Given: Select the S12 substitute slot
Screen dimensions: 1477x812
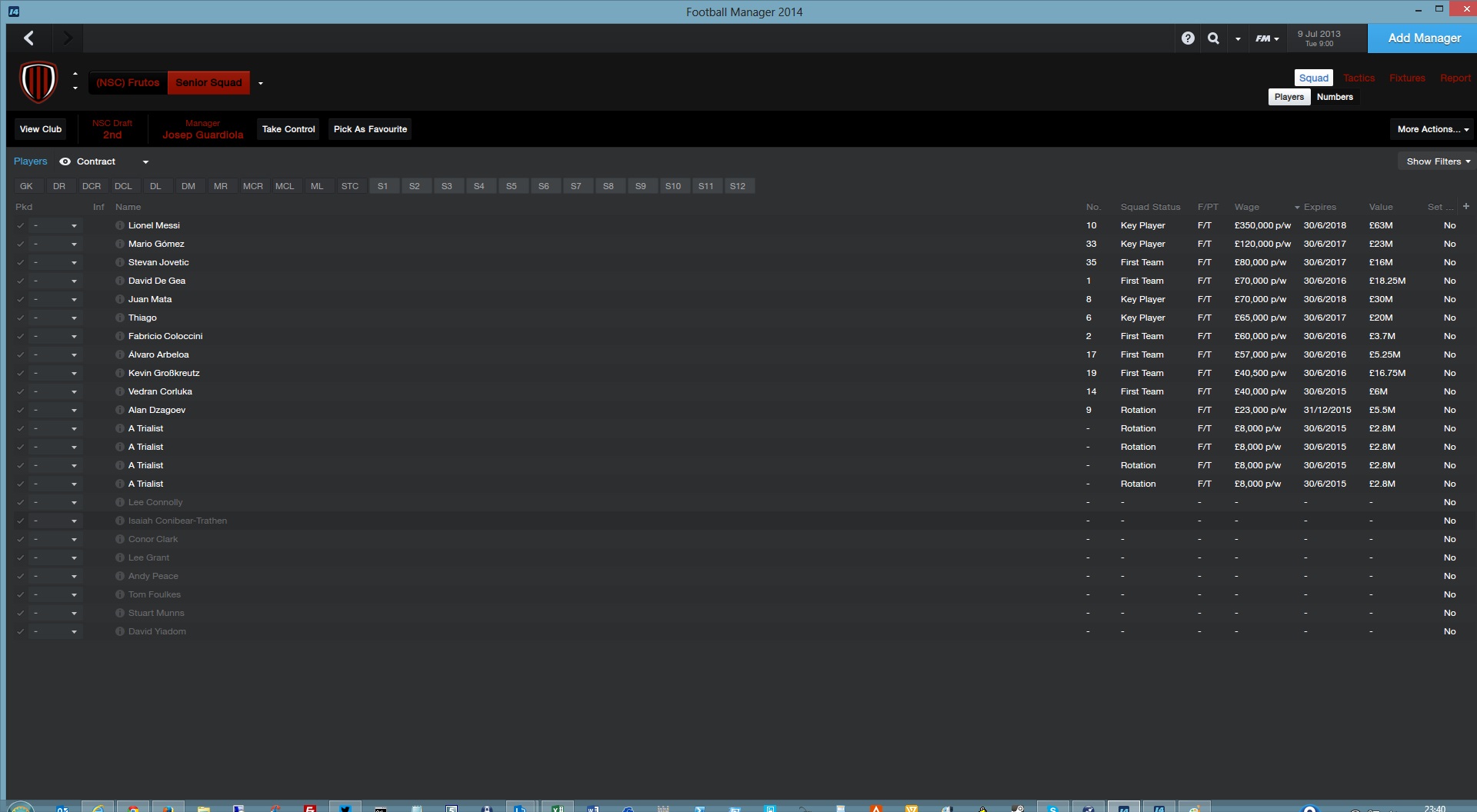Looking at the screenshot, I should tap(738, 186).
